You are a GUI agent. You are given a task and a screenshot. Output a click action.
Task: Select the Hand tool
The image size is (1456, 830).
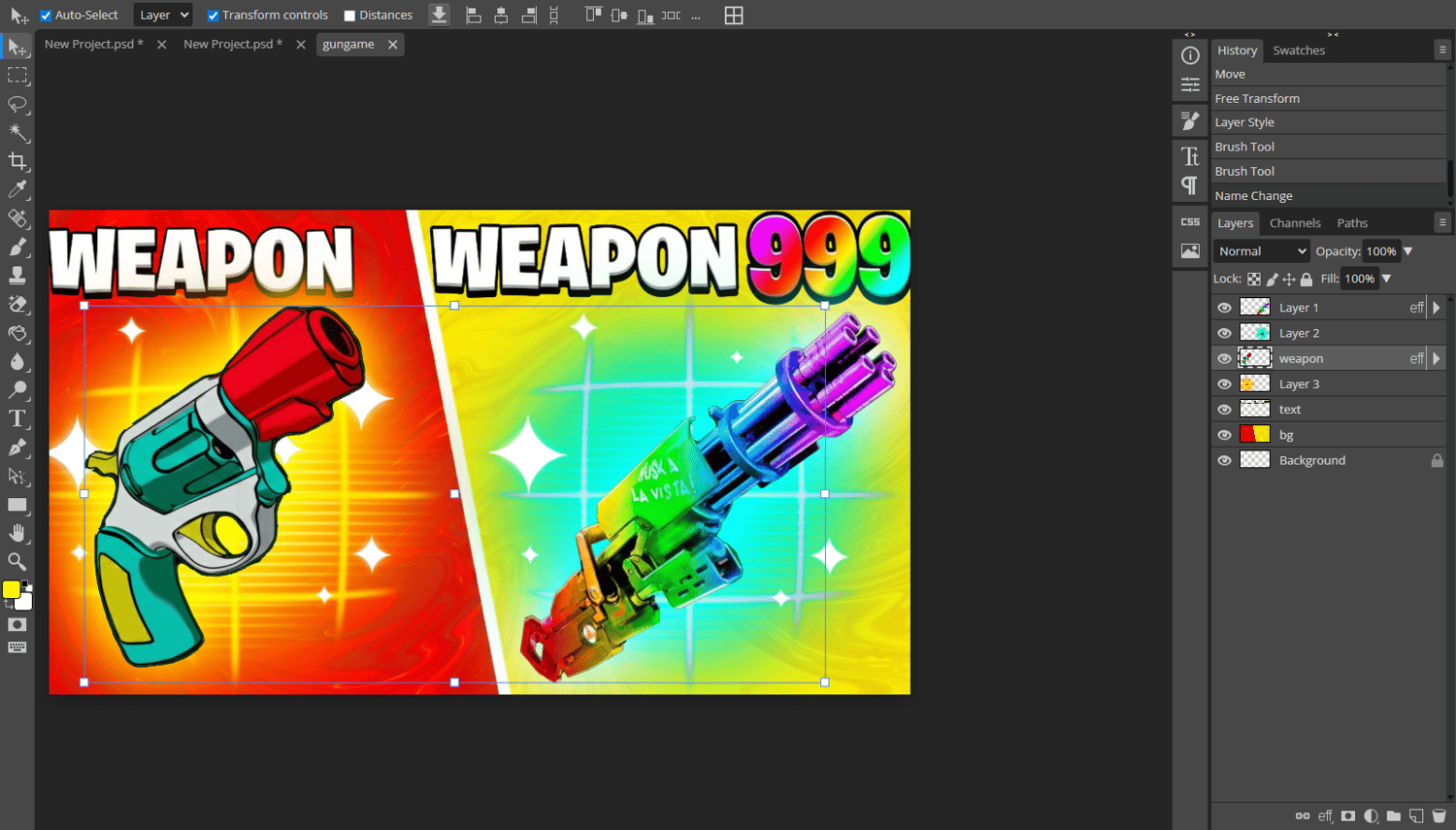pos(17,533)
